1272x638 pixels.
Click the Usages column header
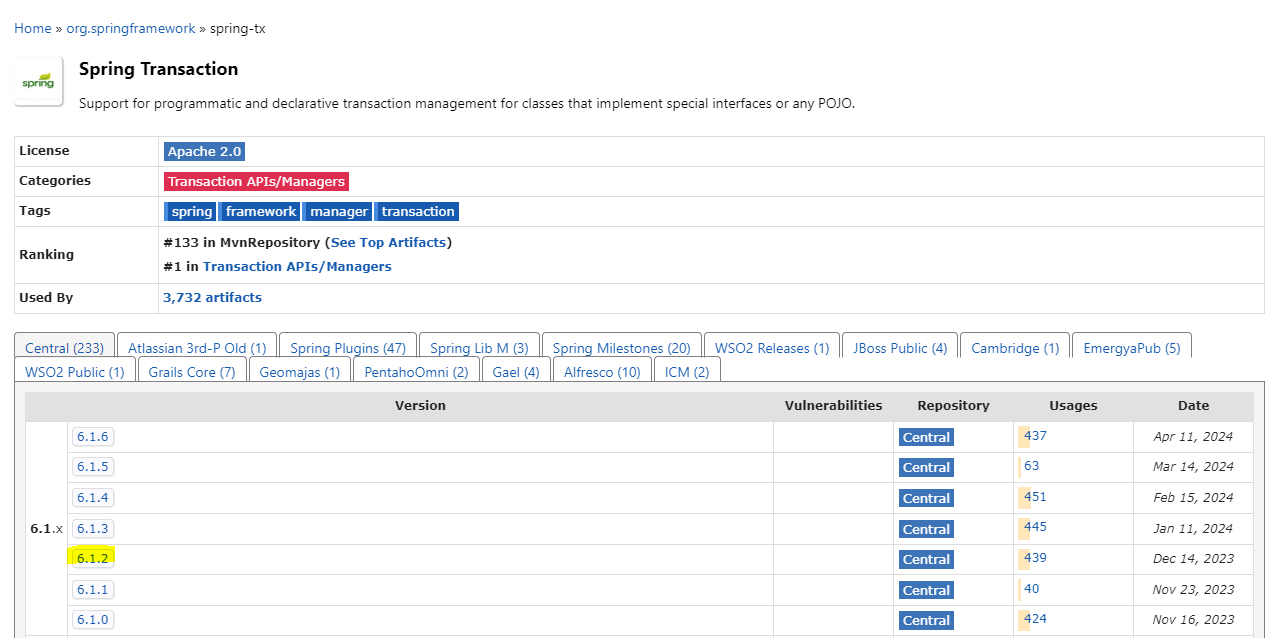[x=1073, y=405]
